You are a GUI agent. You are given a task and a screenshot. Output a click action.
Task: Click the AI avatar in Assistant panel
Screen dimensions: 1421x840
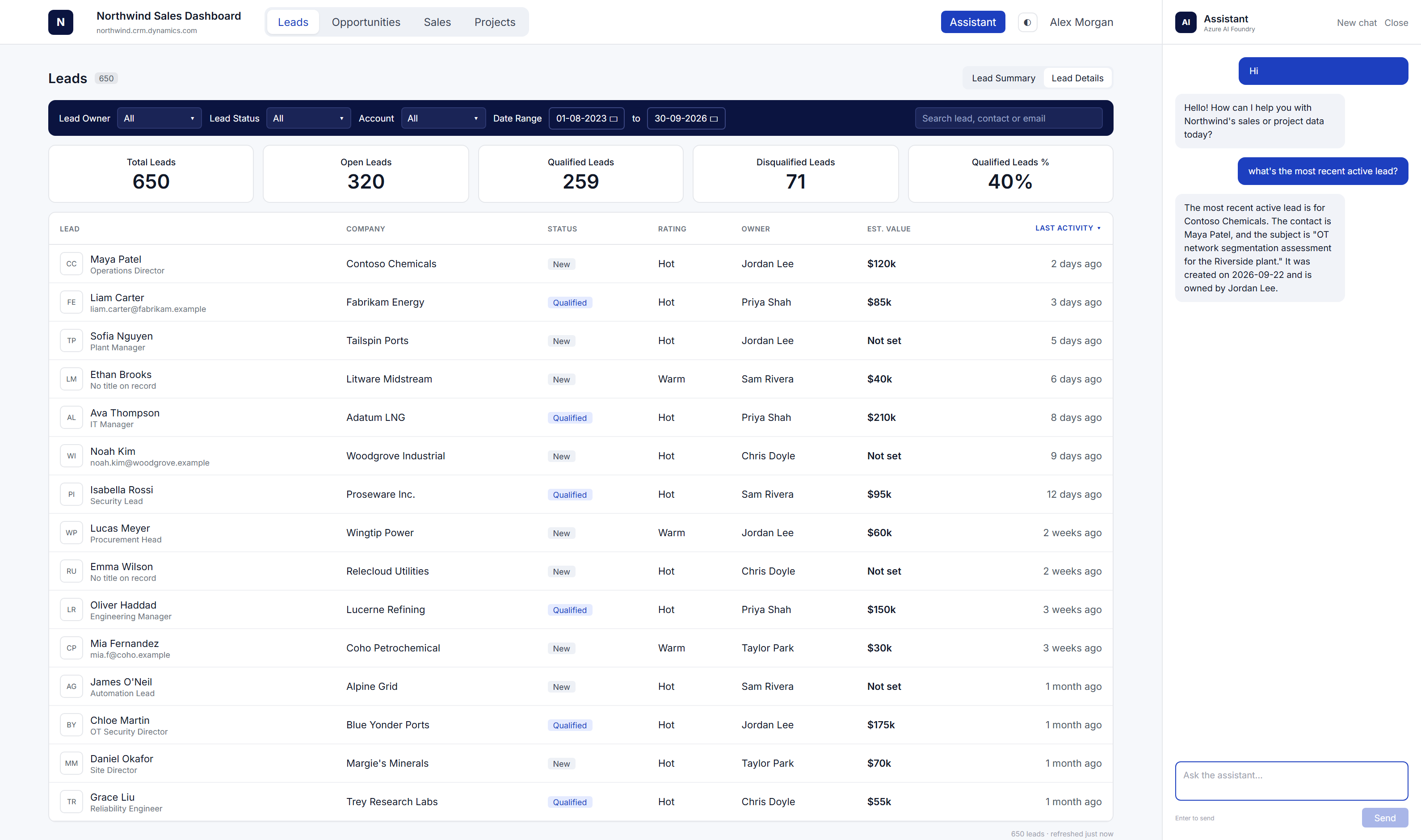(1186, 23)
